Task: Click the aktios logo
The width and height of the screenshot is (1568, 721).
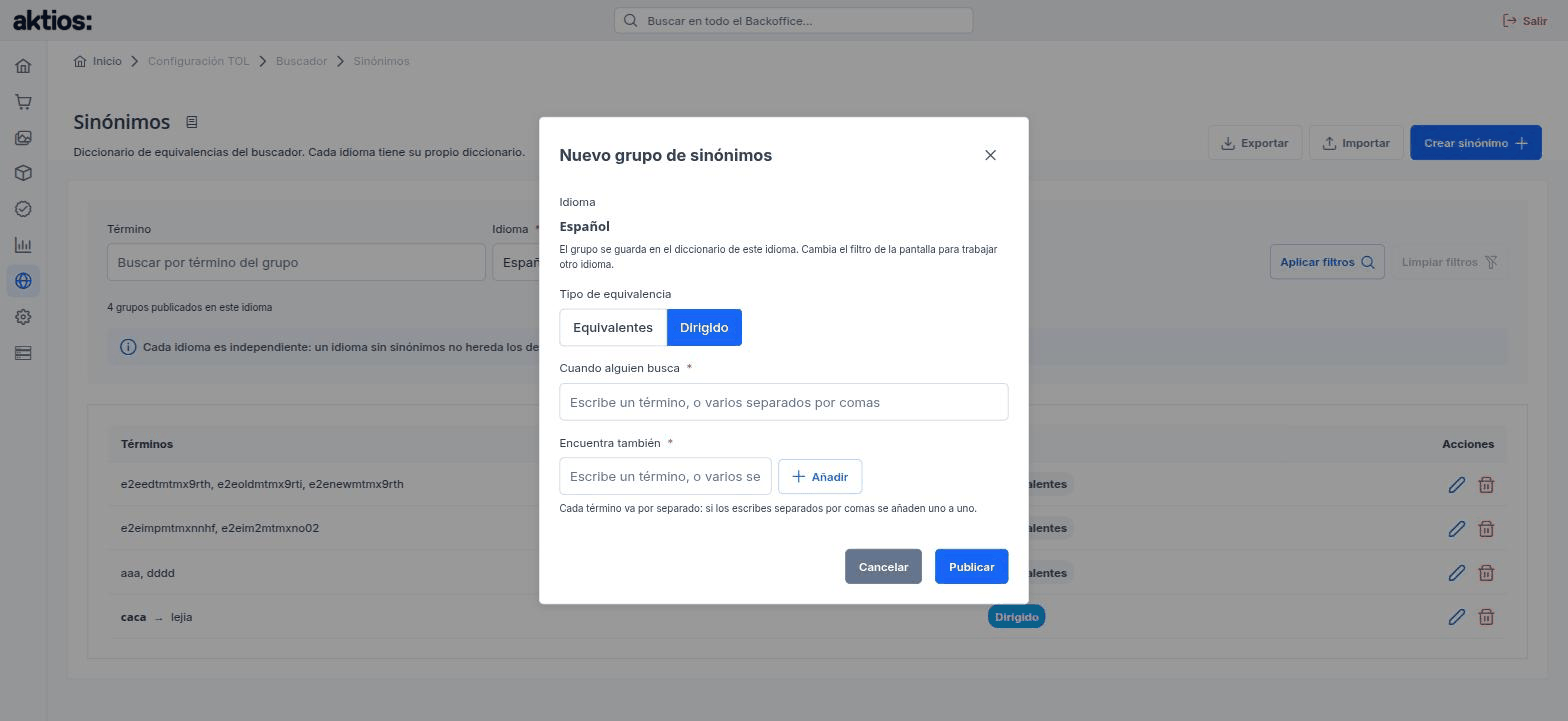Action: coord(52,20)
